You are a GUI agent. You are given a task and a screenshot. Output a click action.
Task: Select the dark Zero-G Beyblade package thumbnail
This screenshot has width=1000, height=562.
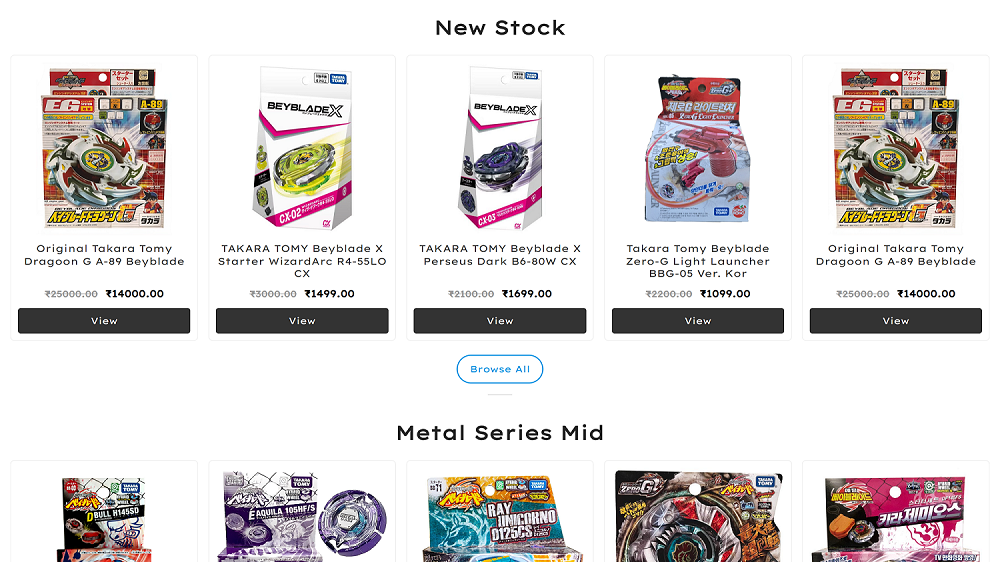698,516
